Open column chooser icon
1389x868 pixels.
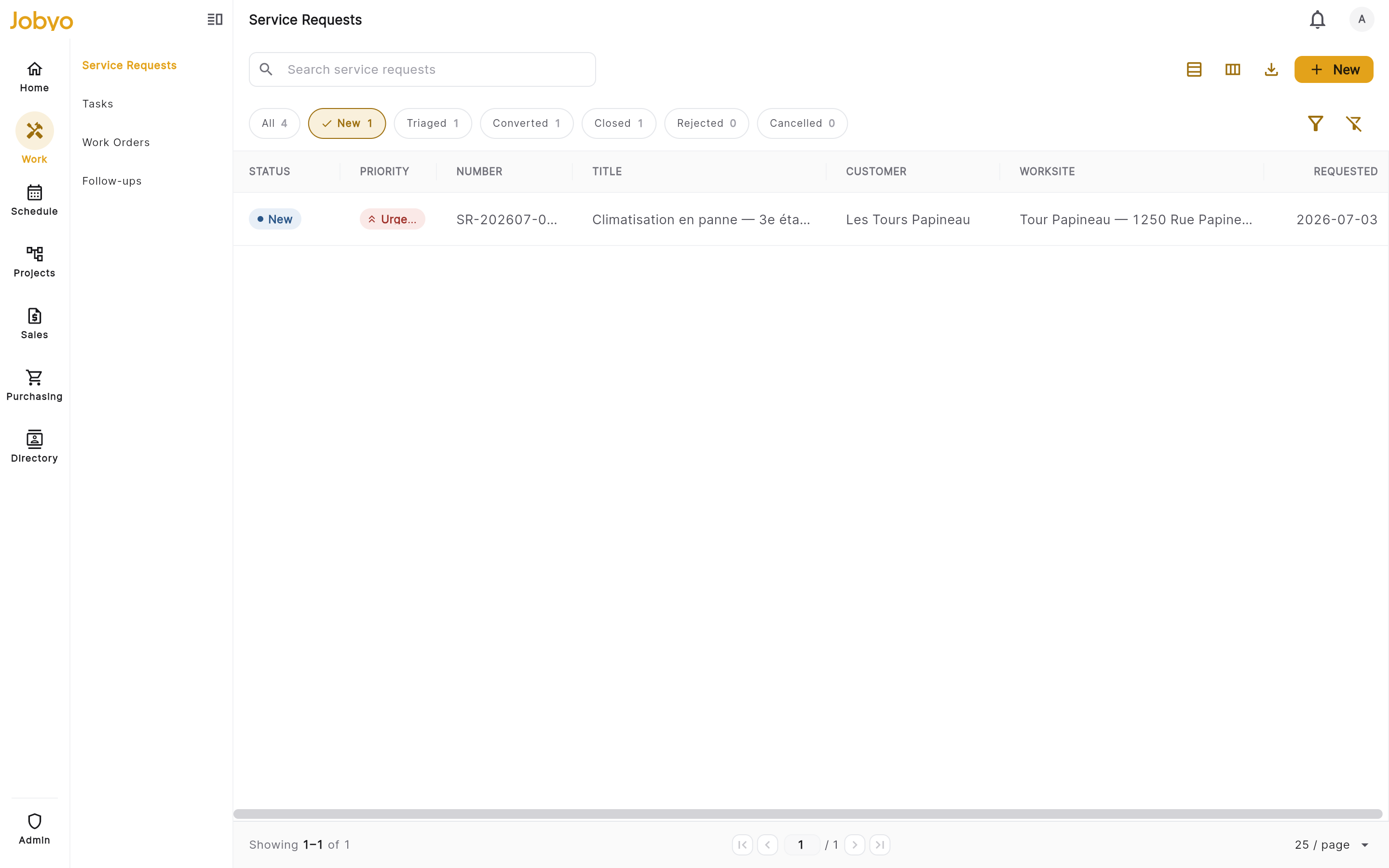[1232, 69]
